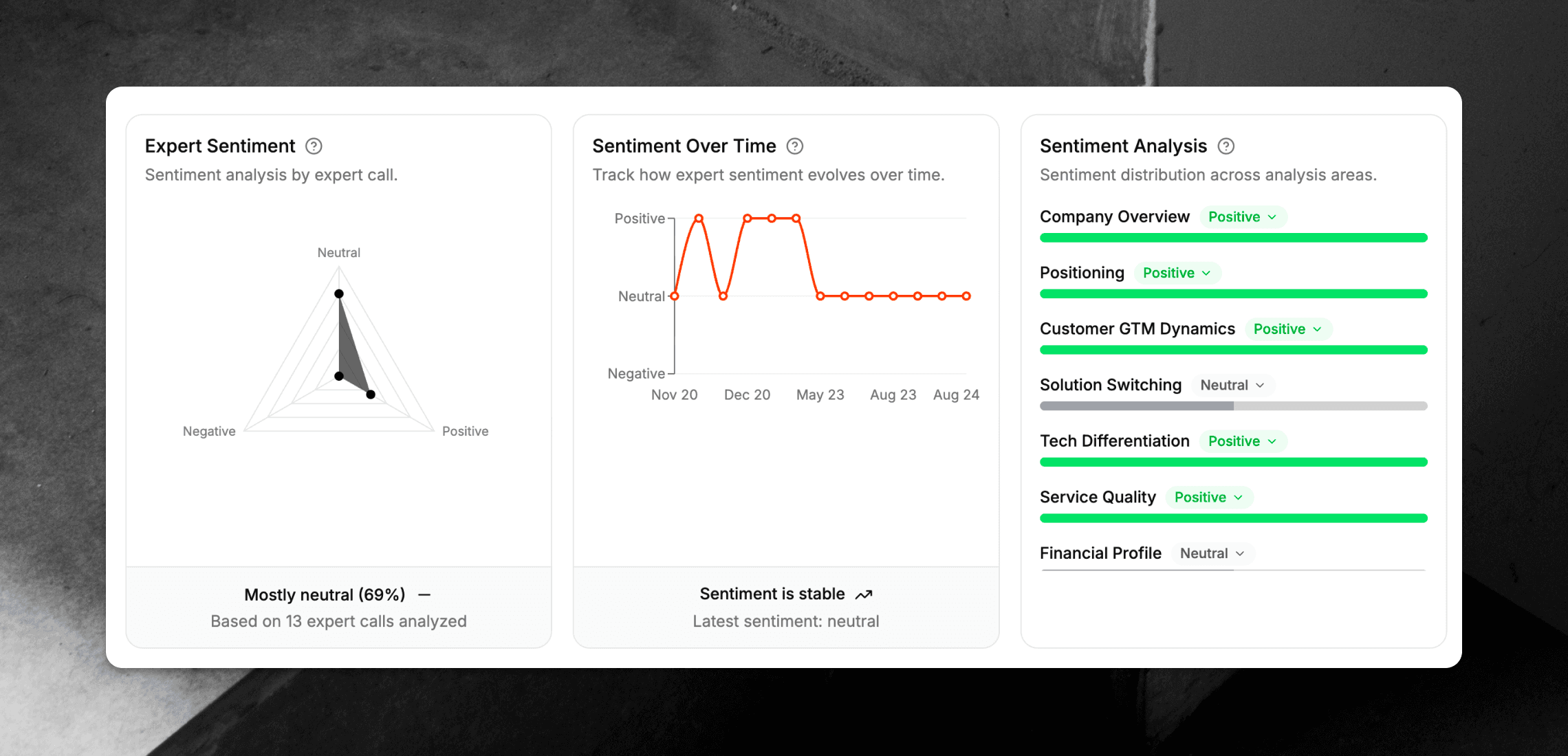Click help icon beside Expert Sentiment title
The image size is (1568, 756).
coord(314,146)
